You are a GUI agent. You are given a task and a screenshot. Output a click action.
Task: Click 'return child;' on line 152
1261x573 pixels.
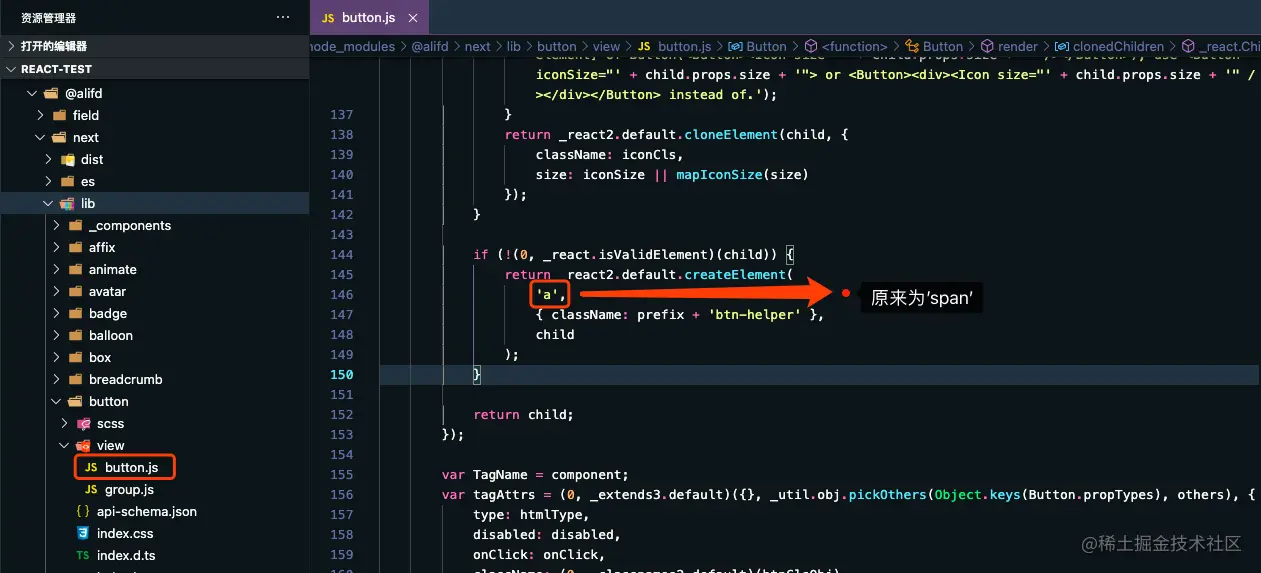pos(523,414)
